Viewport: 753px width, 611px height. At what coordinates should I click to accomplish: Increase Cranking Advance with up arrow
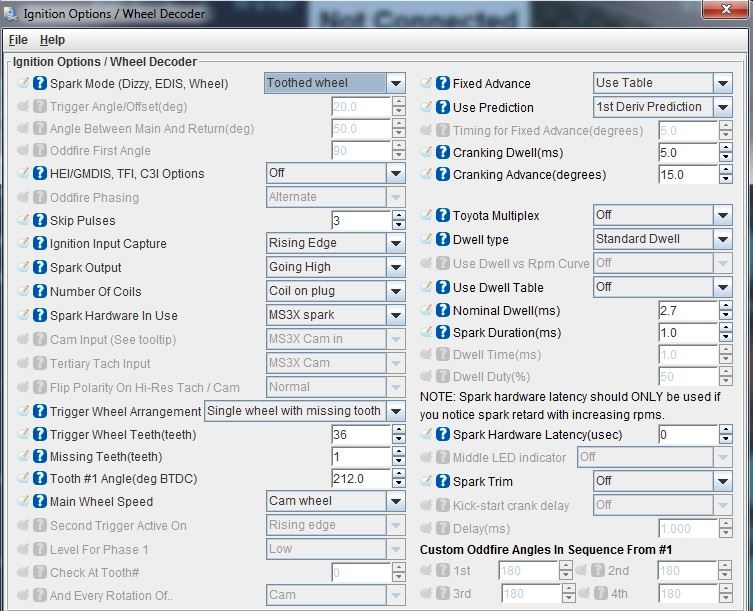726,170
